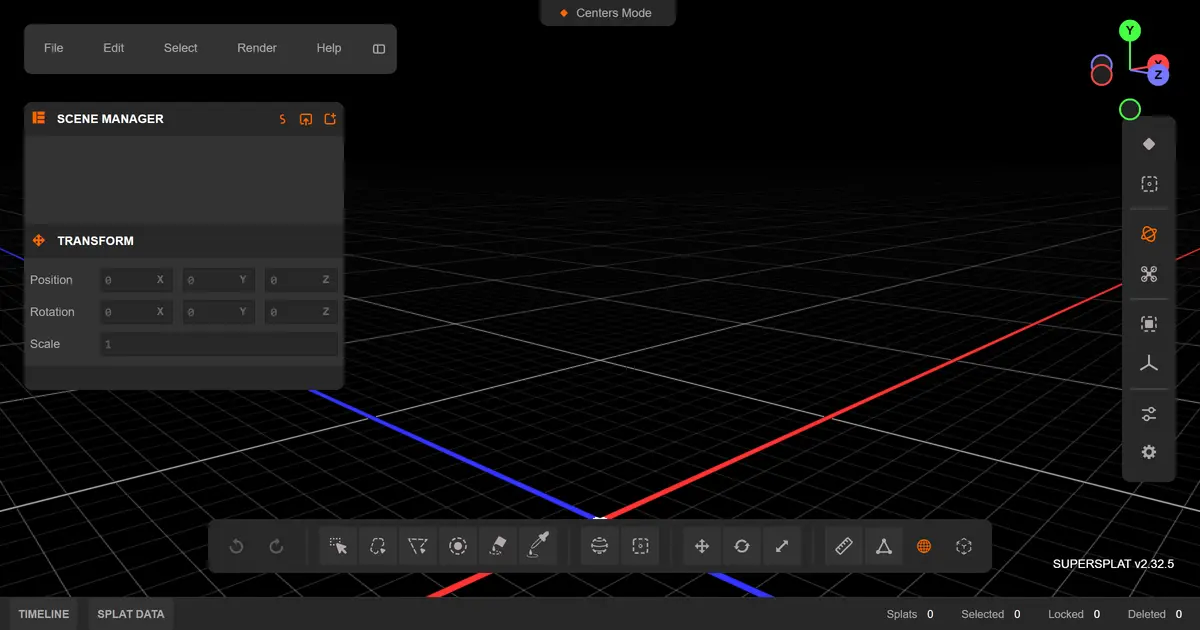Open the Settings gear in right toolbar

click(x=1149, y=452)
